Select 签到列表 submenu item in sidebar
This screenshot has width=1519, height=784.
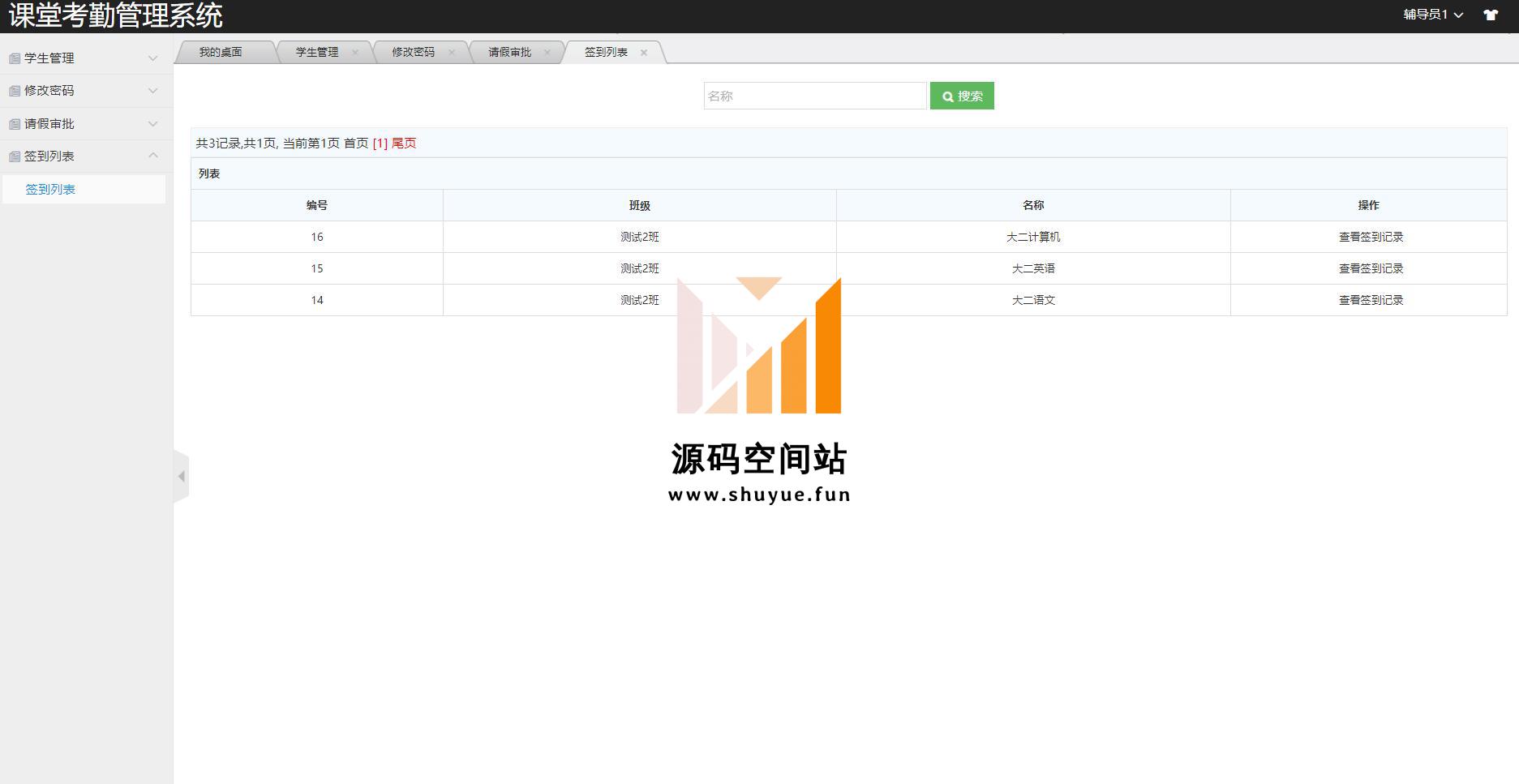click(x=50, y=189)
